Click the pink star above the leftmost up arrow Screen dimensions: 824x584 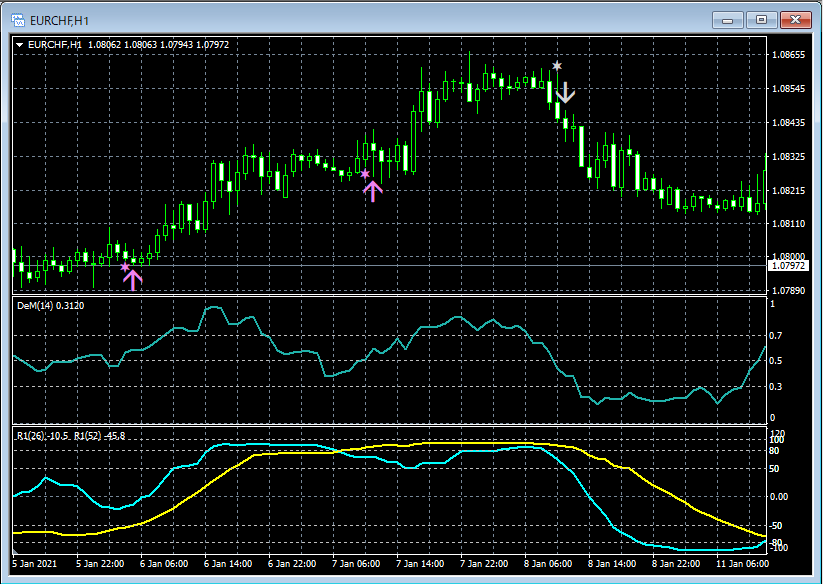[x=125, y=266]
